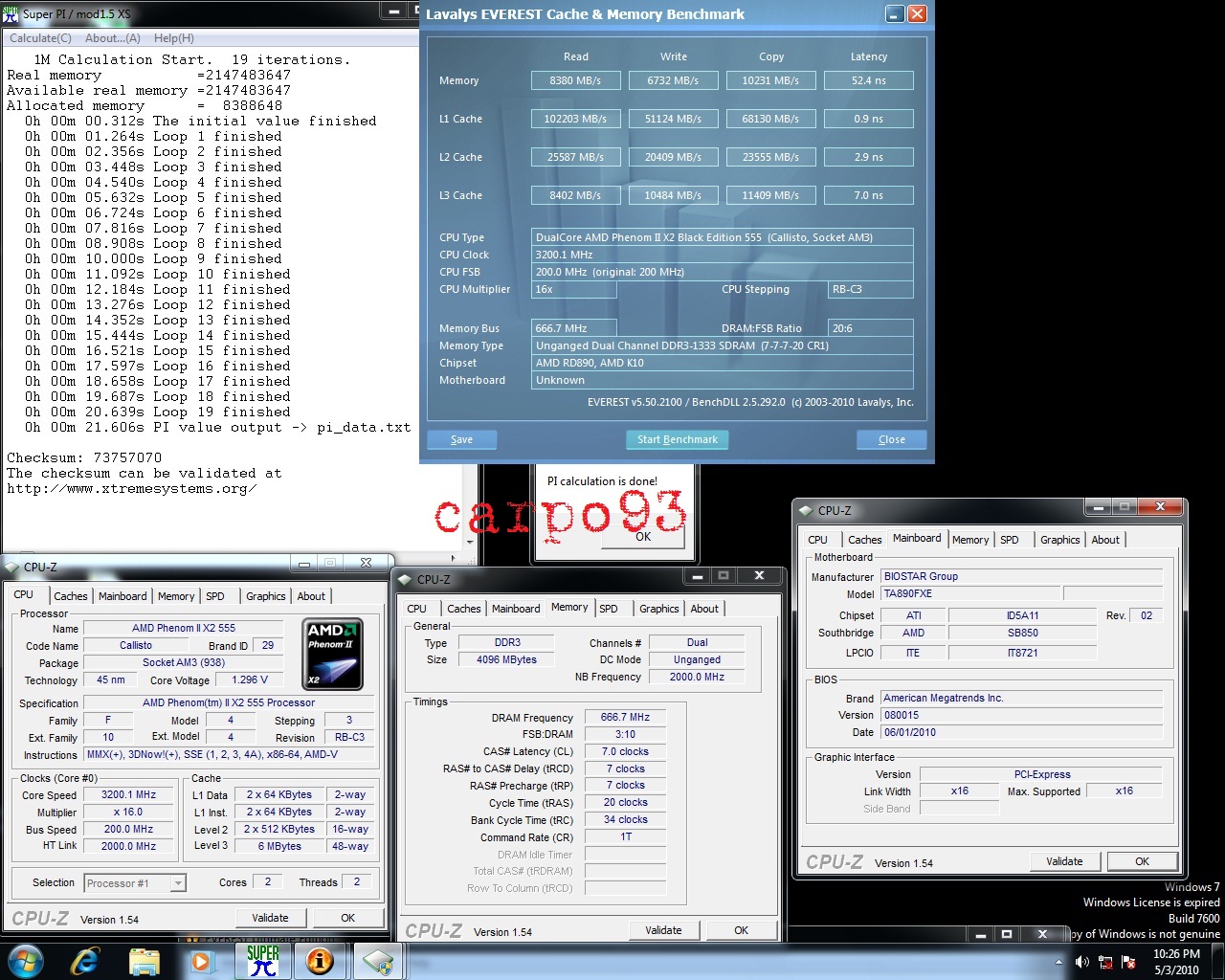Open Graphics tab in CPU-Z BIOSTAR mainboard window
Viewport: 1225px width, 980px height.
tap(1060, 540)
